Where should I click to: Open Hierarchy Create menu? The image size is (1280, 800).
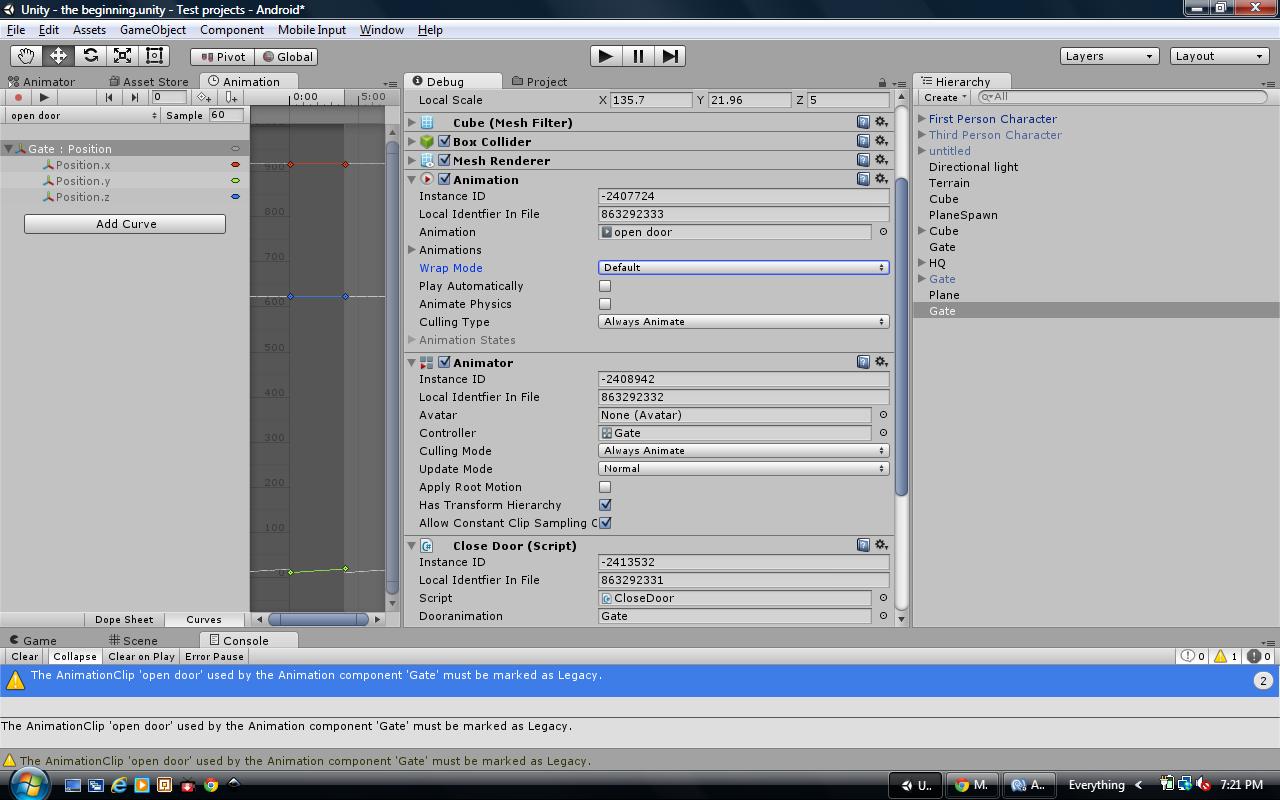click(944, 98)
